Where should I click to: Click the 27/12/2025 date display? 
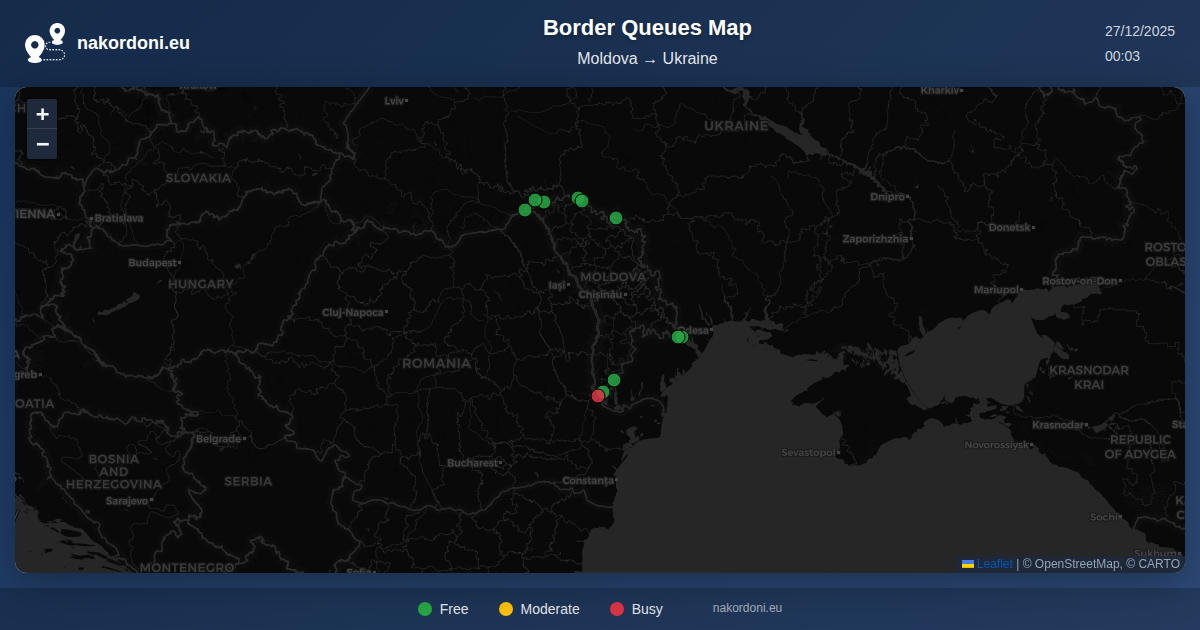point(1139,31)
